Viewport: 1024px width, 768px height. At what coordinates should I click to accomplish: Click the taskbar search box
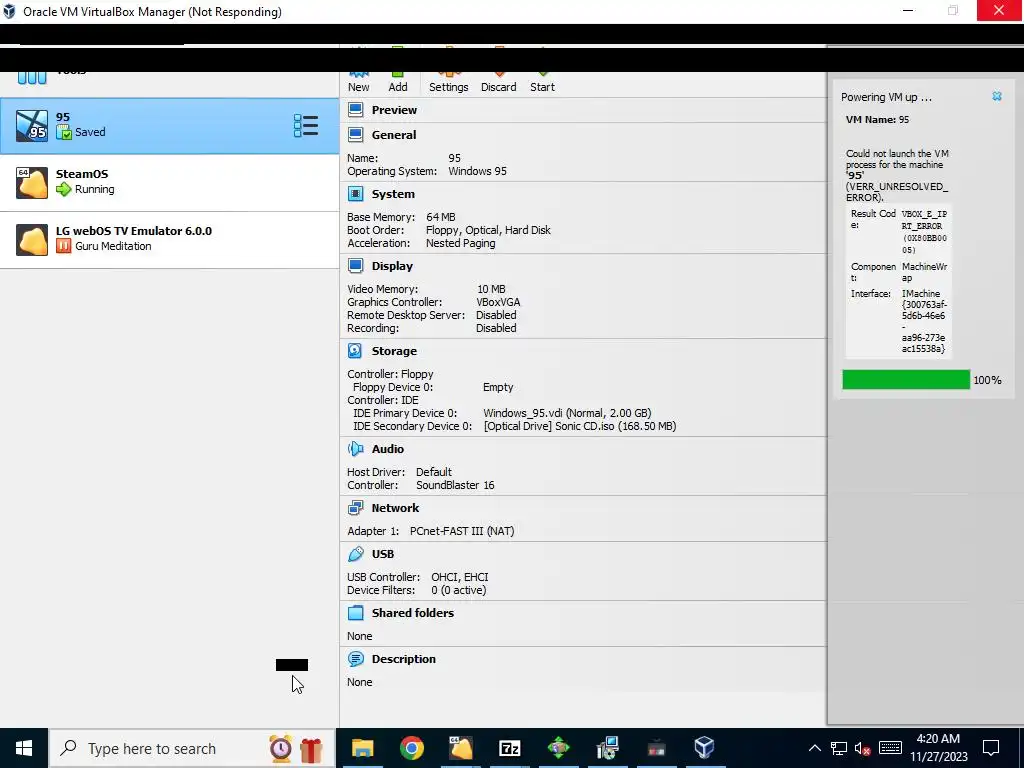coord(193,748)
